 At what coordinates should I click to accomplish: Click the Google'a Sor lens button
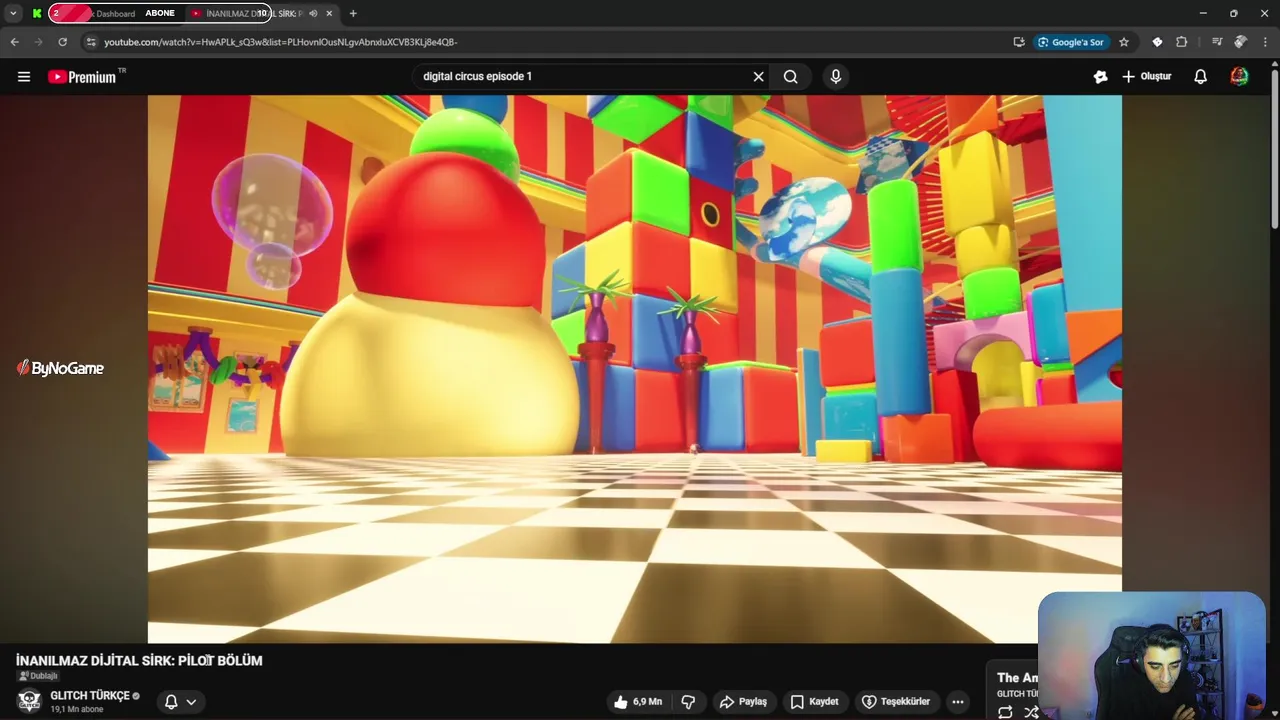tap(1071, 42)
